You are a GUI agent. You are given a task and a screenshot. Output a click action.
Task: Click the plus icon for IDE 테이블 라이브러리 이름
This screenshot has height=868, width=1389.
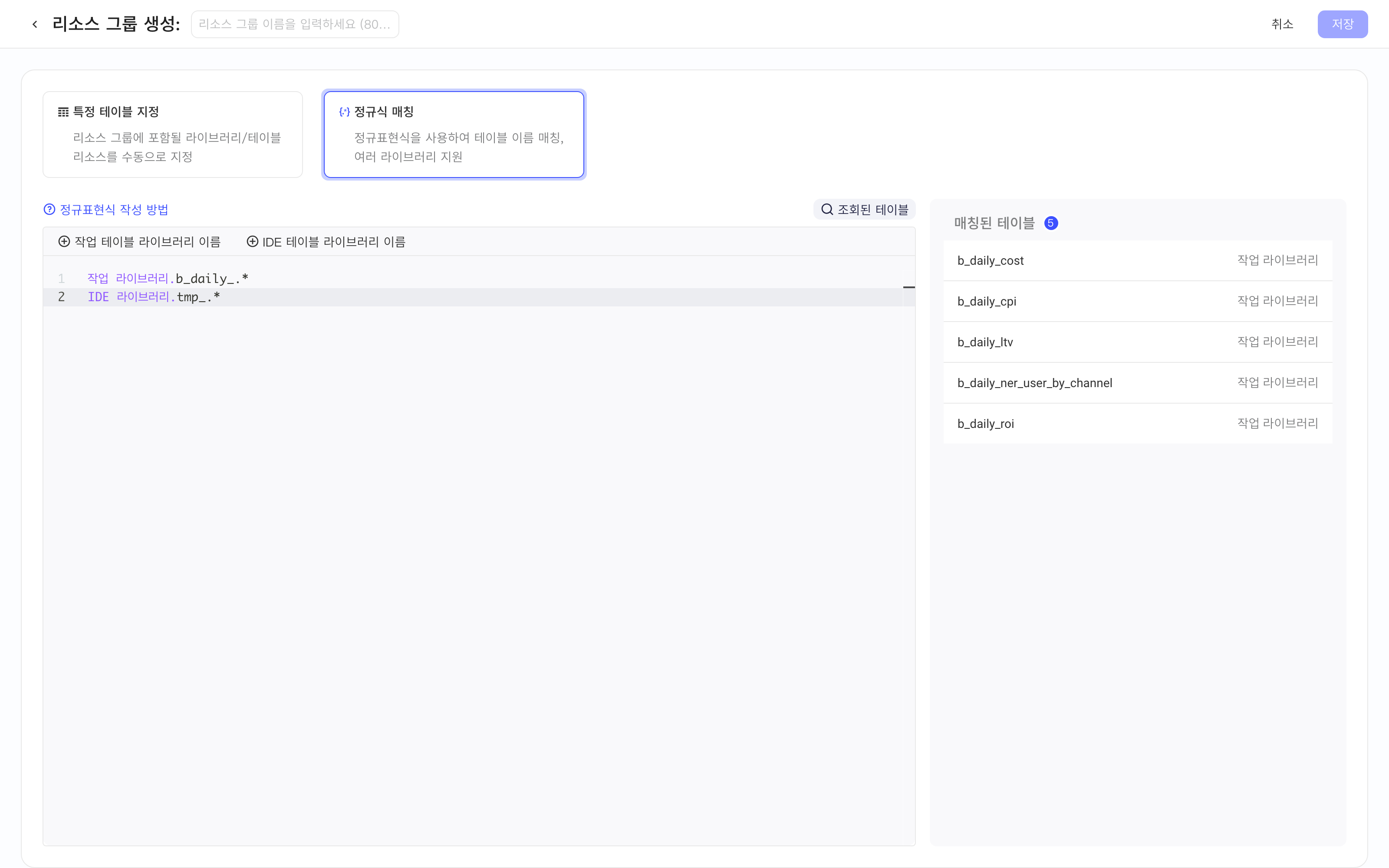pyautogui.click(x=253, y=242)
